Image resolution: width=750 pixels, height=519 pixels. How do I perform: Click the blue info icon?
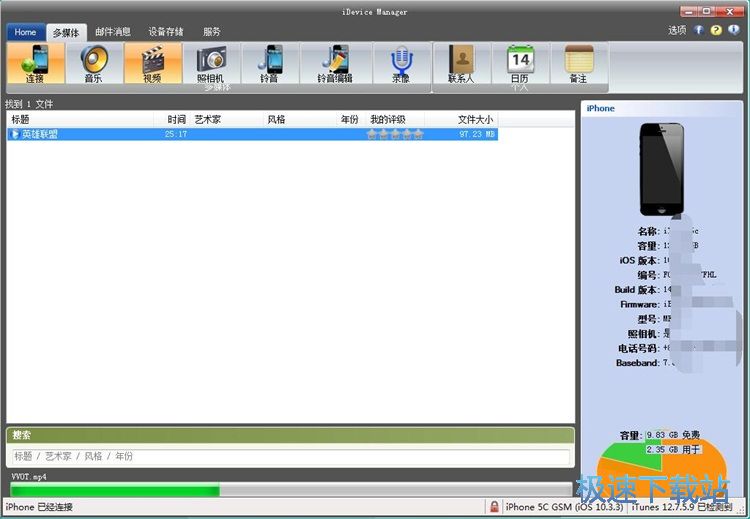[733, 30]
